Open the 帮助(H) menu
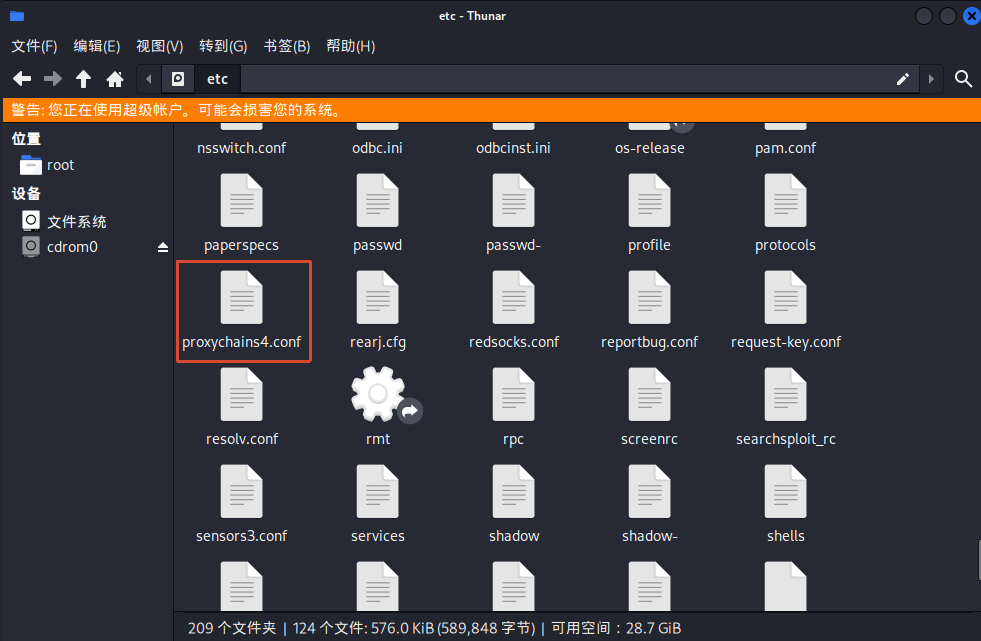 (351, 46)
